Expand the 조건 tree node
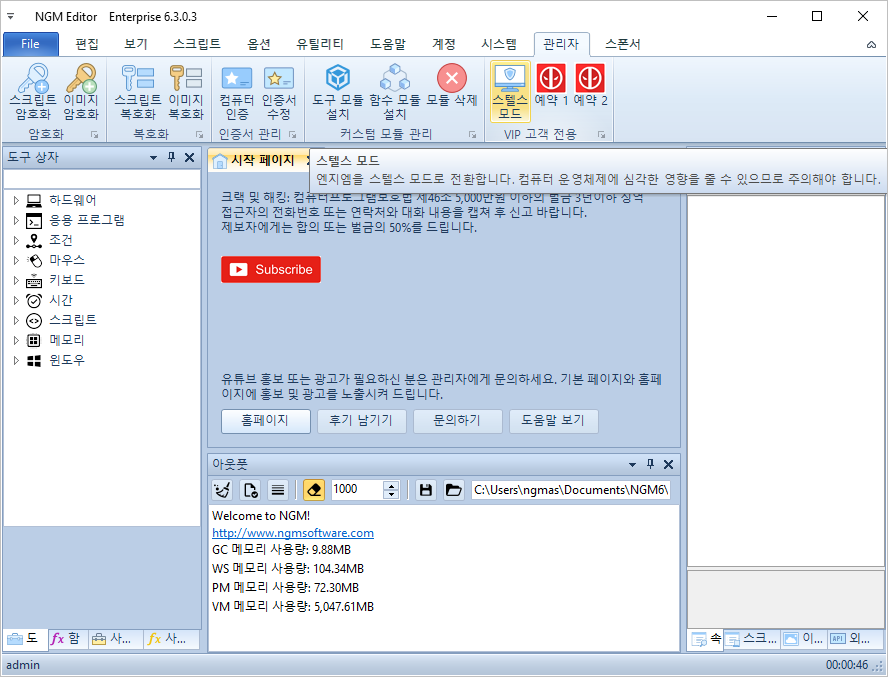The height and width of the screenshot is (677, 888). (16, 240)
